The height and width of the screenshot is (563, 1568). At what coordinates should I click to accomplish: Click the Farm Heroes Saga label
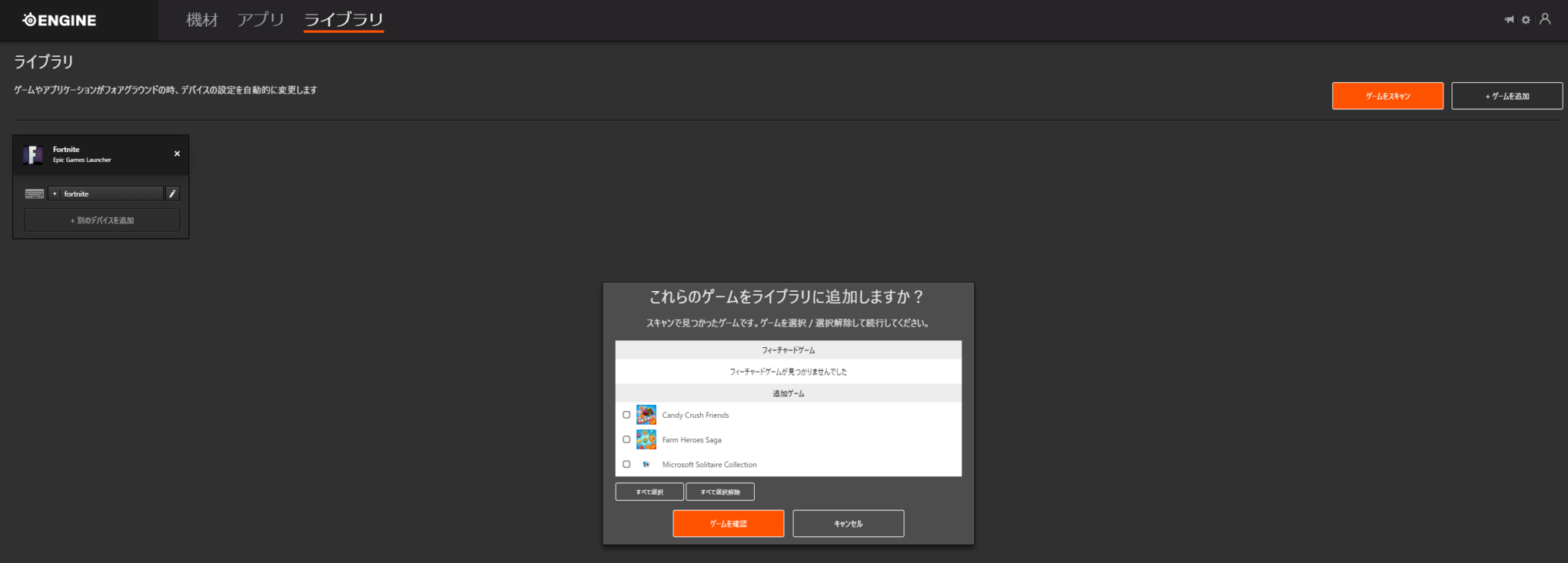click(692, 440)
